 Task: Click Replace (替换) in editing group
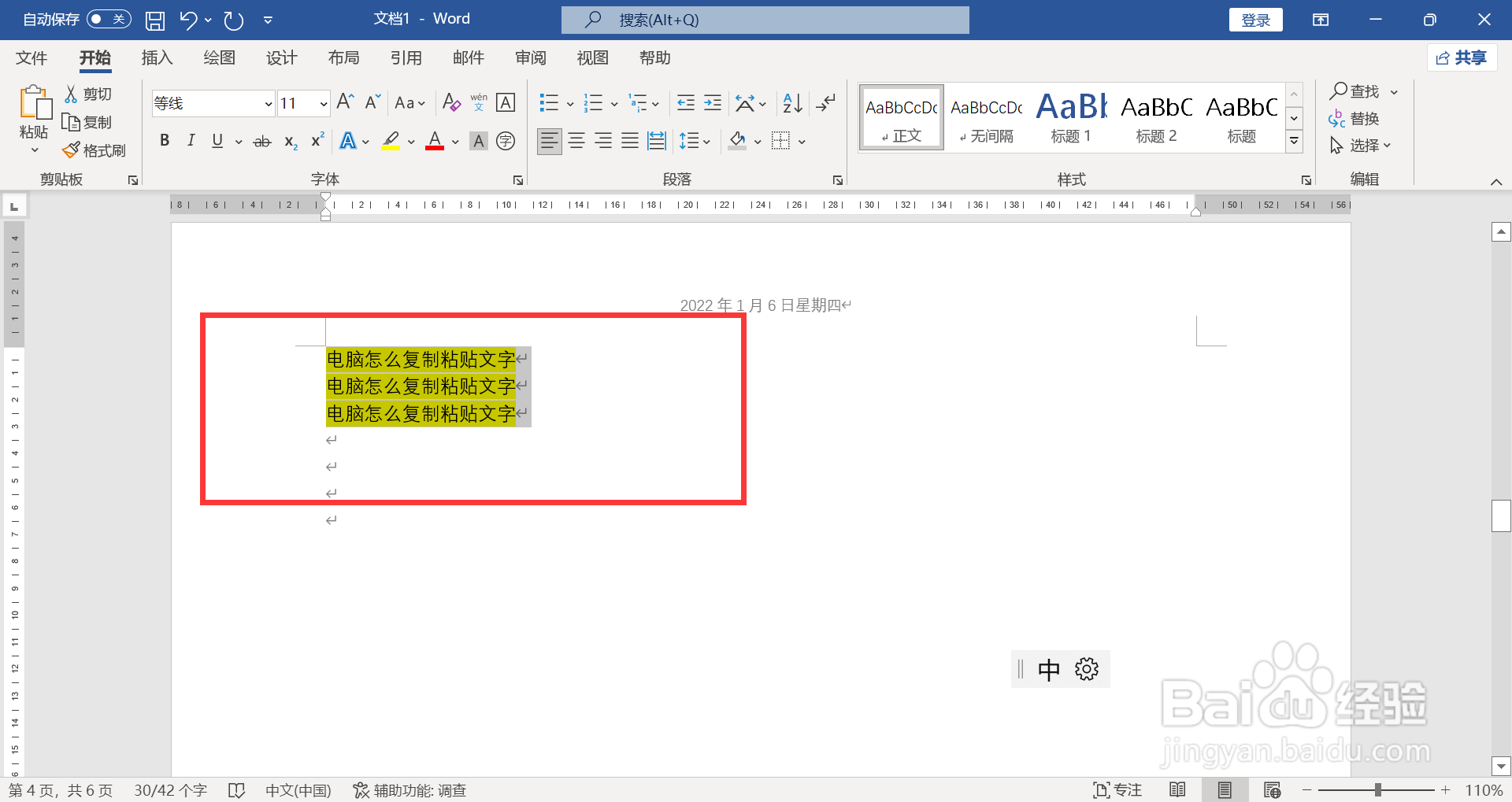coord(1354,119)
